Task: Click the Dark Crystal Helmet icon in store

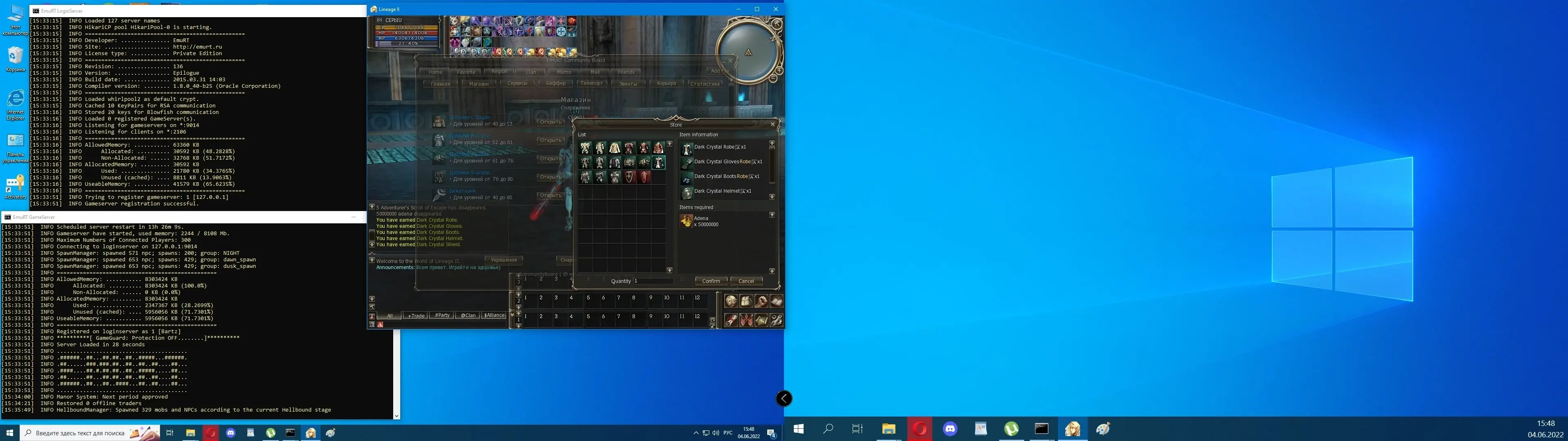Action: (x=686, y=191)
